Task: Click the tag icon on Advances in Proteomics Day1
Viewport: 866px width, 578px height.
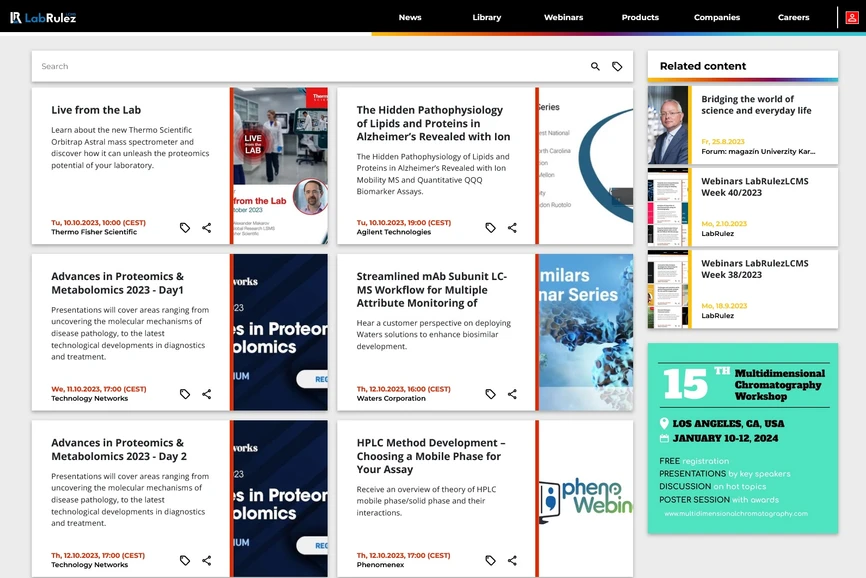Action: pos(184,393)
